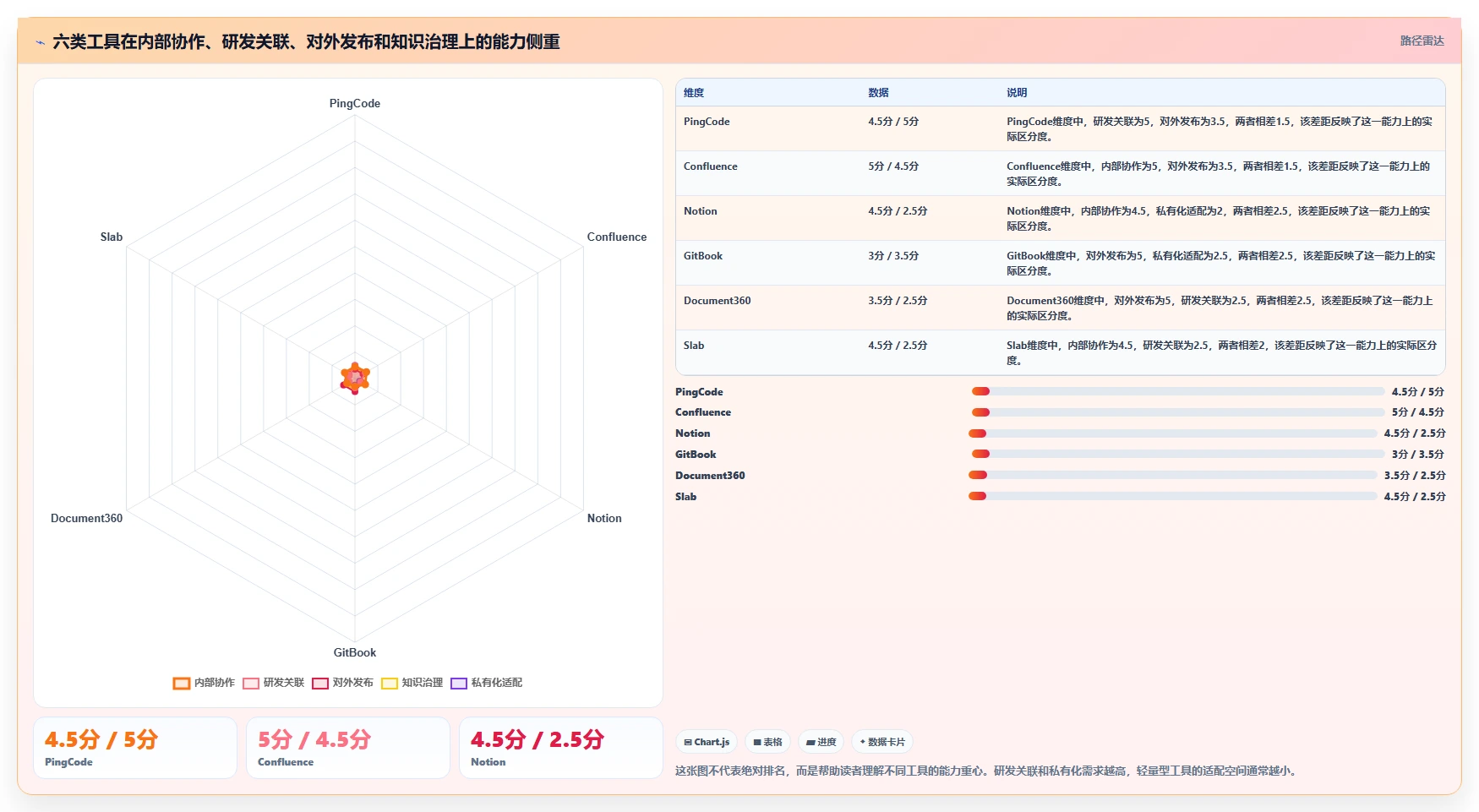Click the Notion radar axis label
The height and width of the screenshot is (812, 1479).
pyautogui.click(x=604, y=518)
